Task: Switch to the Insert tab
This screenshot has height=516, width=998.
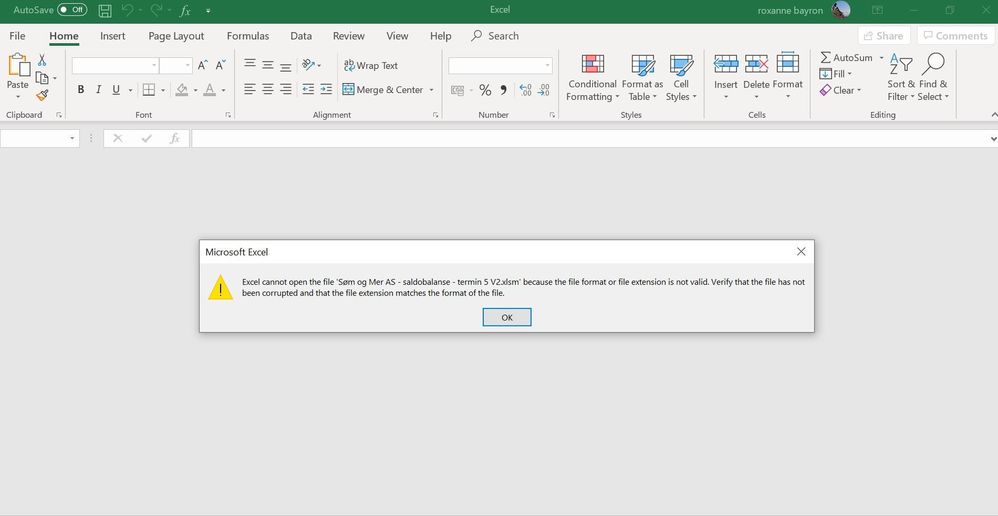Action: [113, 36]
